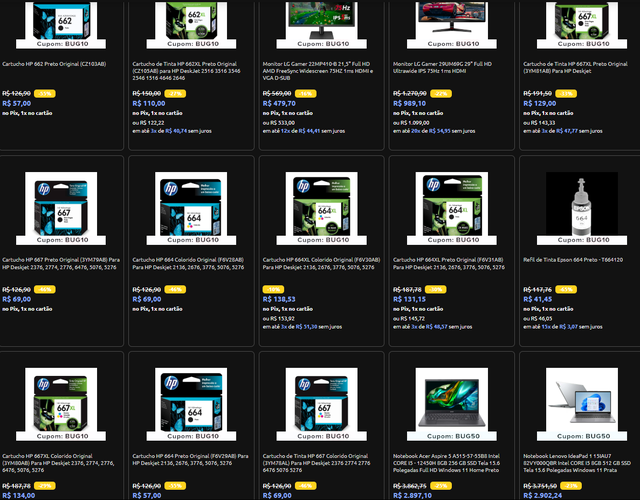
Task: Click the -10% badge on HP 664XL Colorido
Action: [273, 289]
